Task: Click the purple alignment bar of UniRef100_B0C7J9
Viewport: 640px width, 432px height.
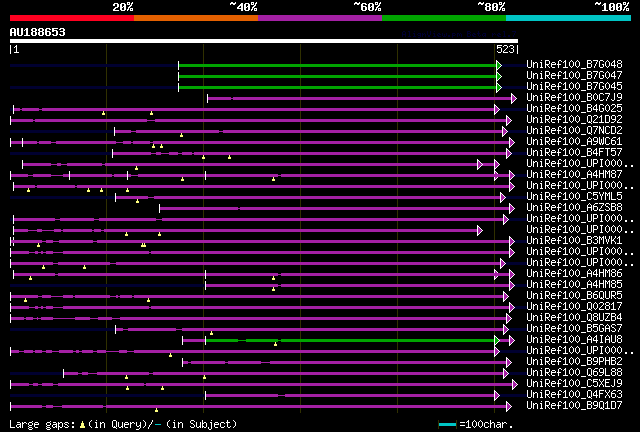Action: pyautogui.click(x=360, y=98)
